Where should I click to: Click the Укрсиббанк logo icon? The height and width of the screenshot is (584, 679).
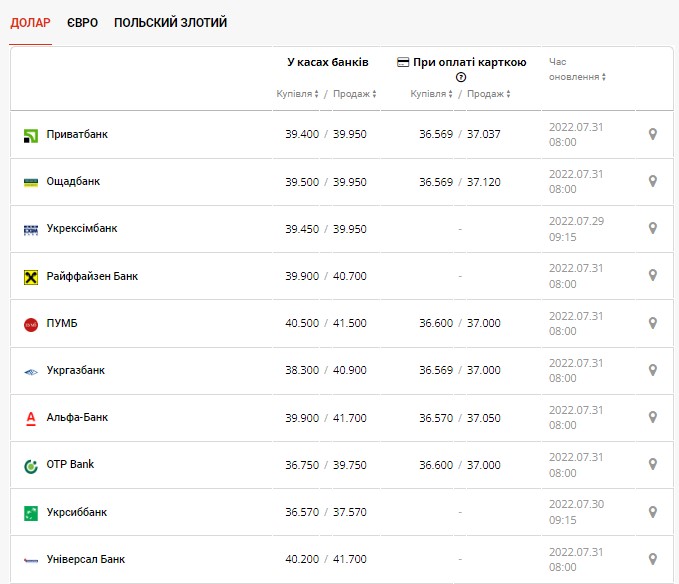click(x=30, y=513)
